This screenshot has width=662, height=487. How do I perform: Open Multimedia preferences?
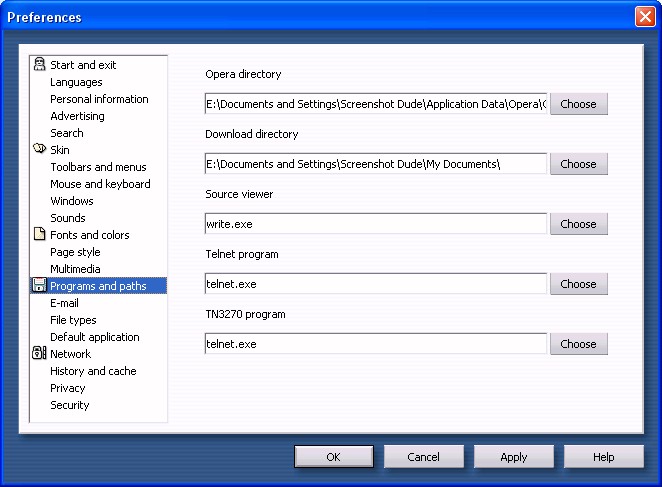75,269
